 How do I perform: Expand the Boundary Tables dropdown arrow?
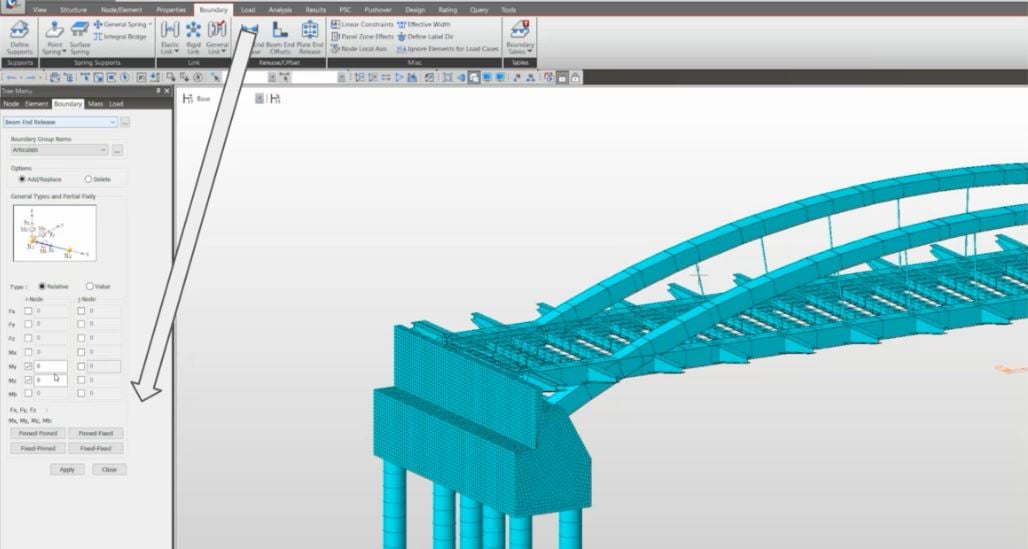click(x=529, y=52)
